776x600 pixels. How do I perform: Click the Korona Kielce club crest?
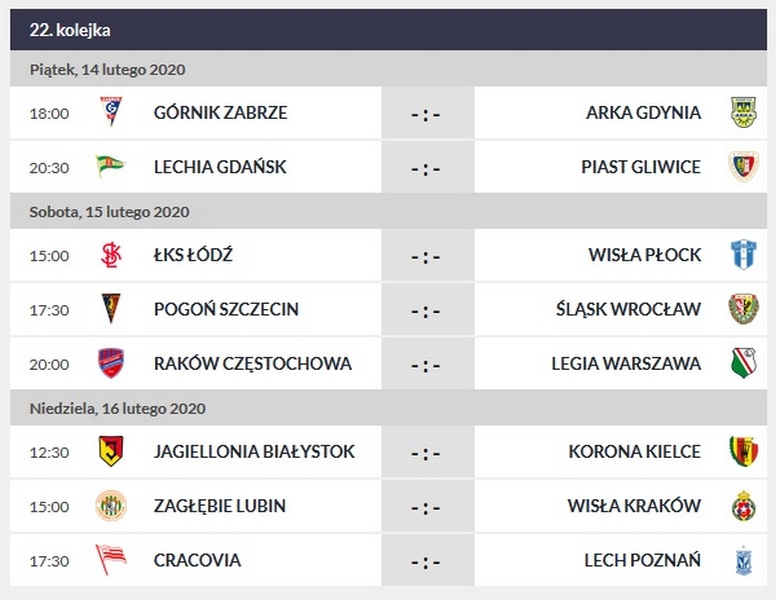[742, 451]
